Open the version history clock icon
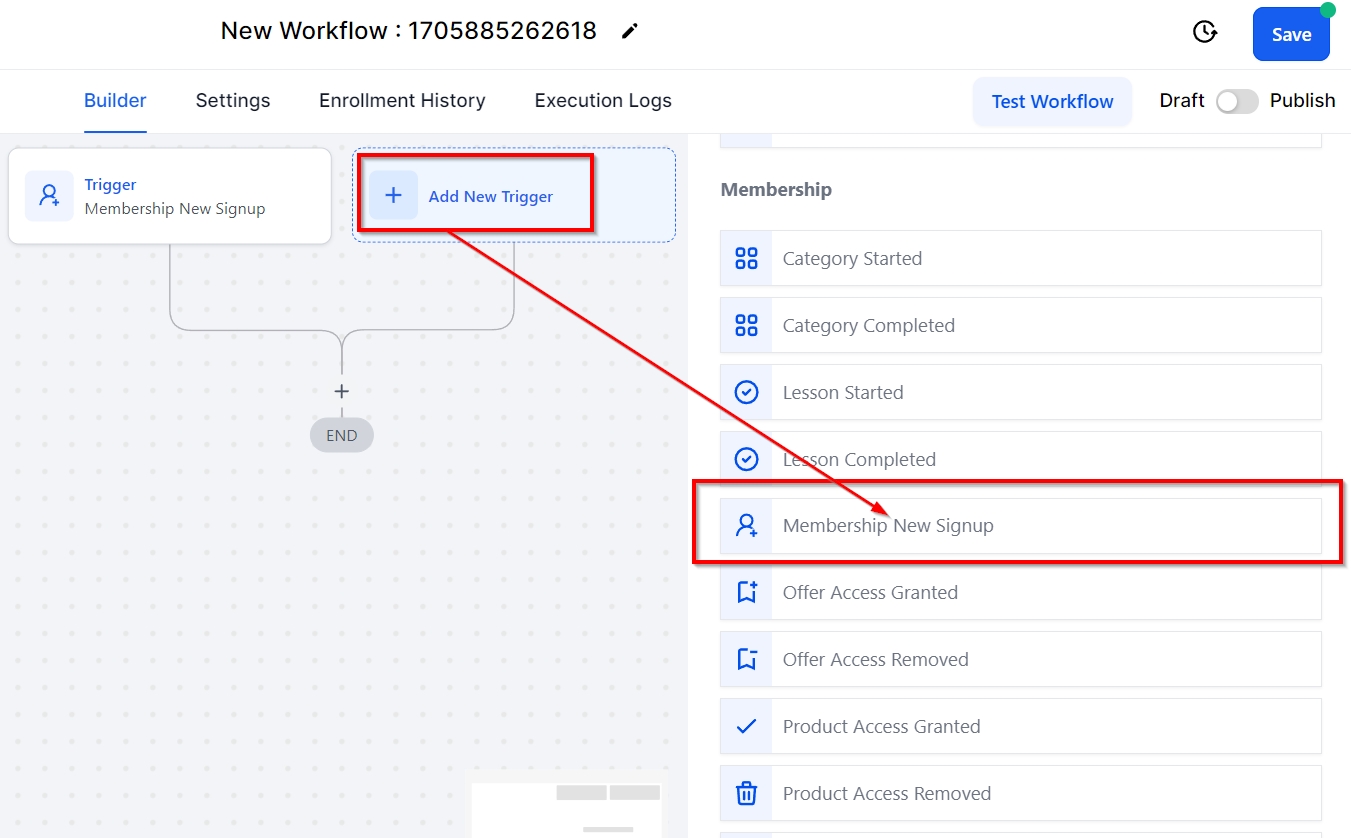The image size is (1351, 838). (x=1205, y=33)
